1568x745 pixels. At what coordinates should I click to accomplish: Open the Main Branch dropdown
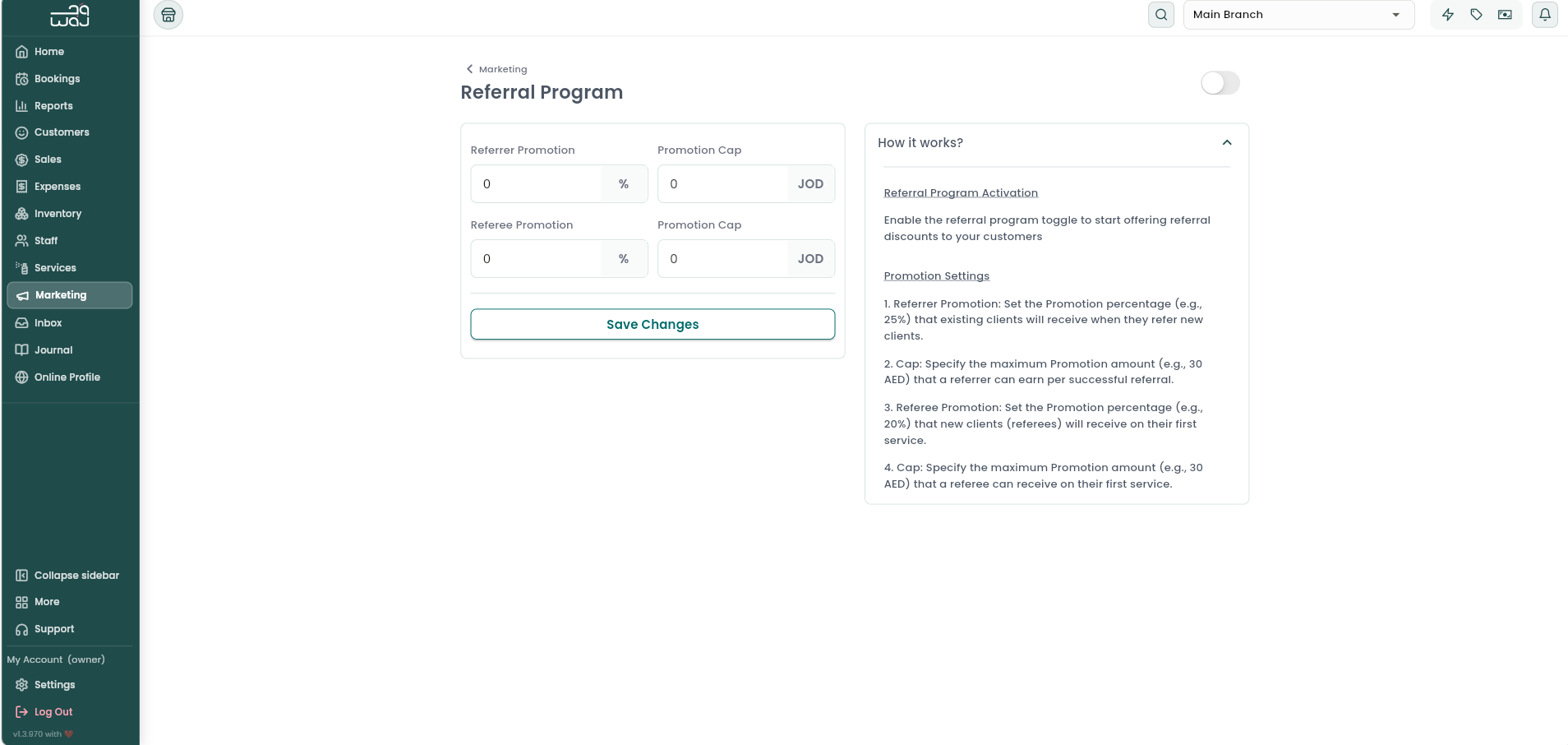coord(1298,15)
